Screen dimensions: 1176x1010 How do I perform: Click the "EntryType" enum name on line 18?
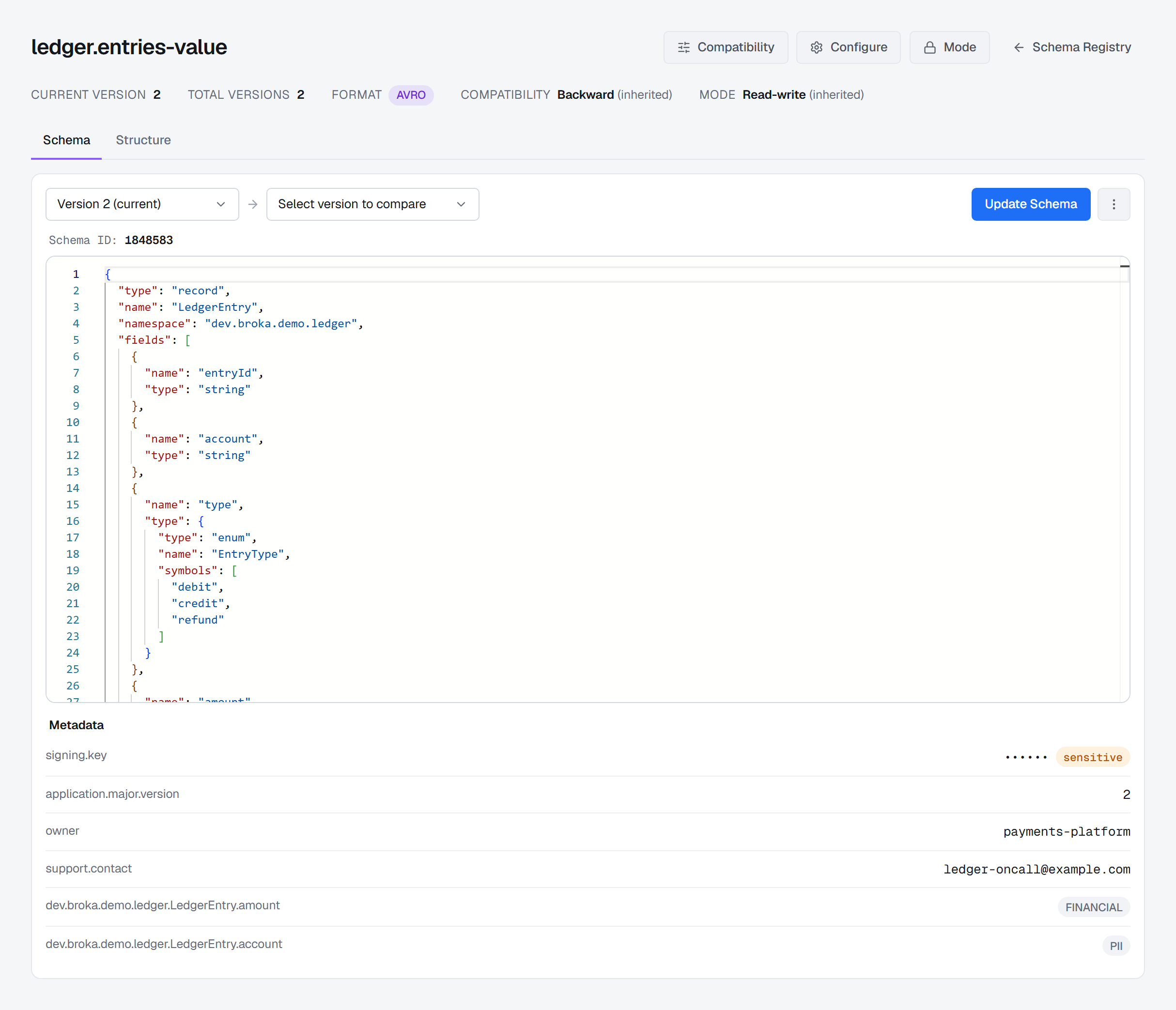(248, 554)
